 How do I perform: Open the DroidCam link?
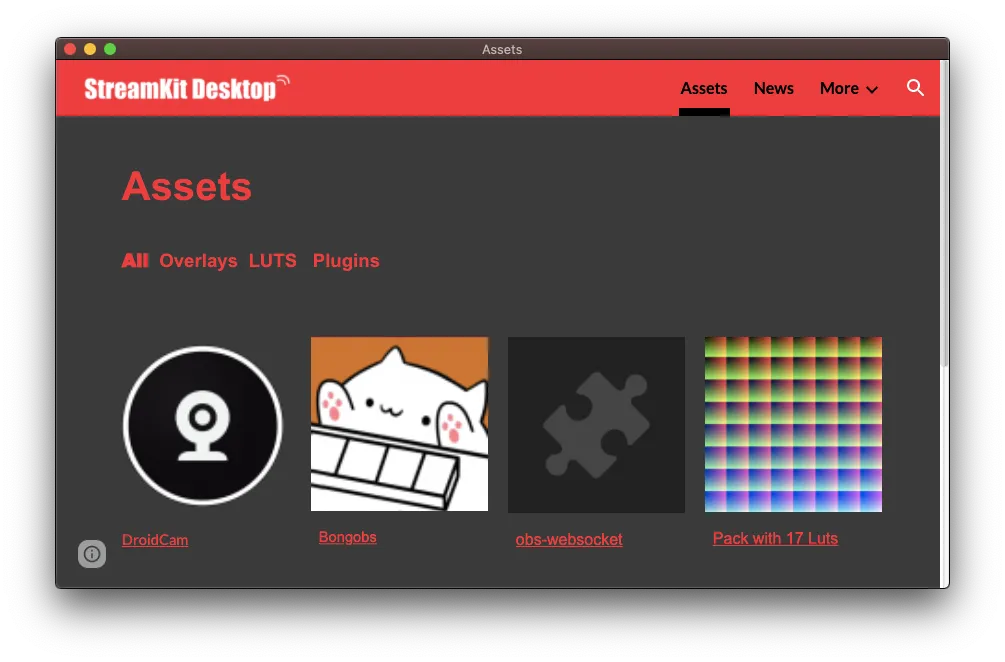155,539
